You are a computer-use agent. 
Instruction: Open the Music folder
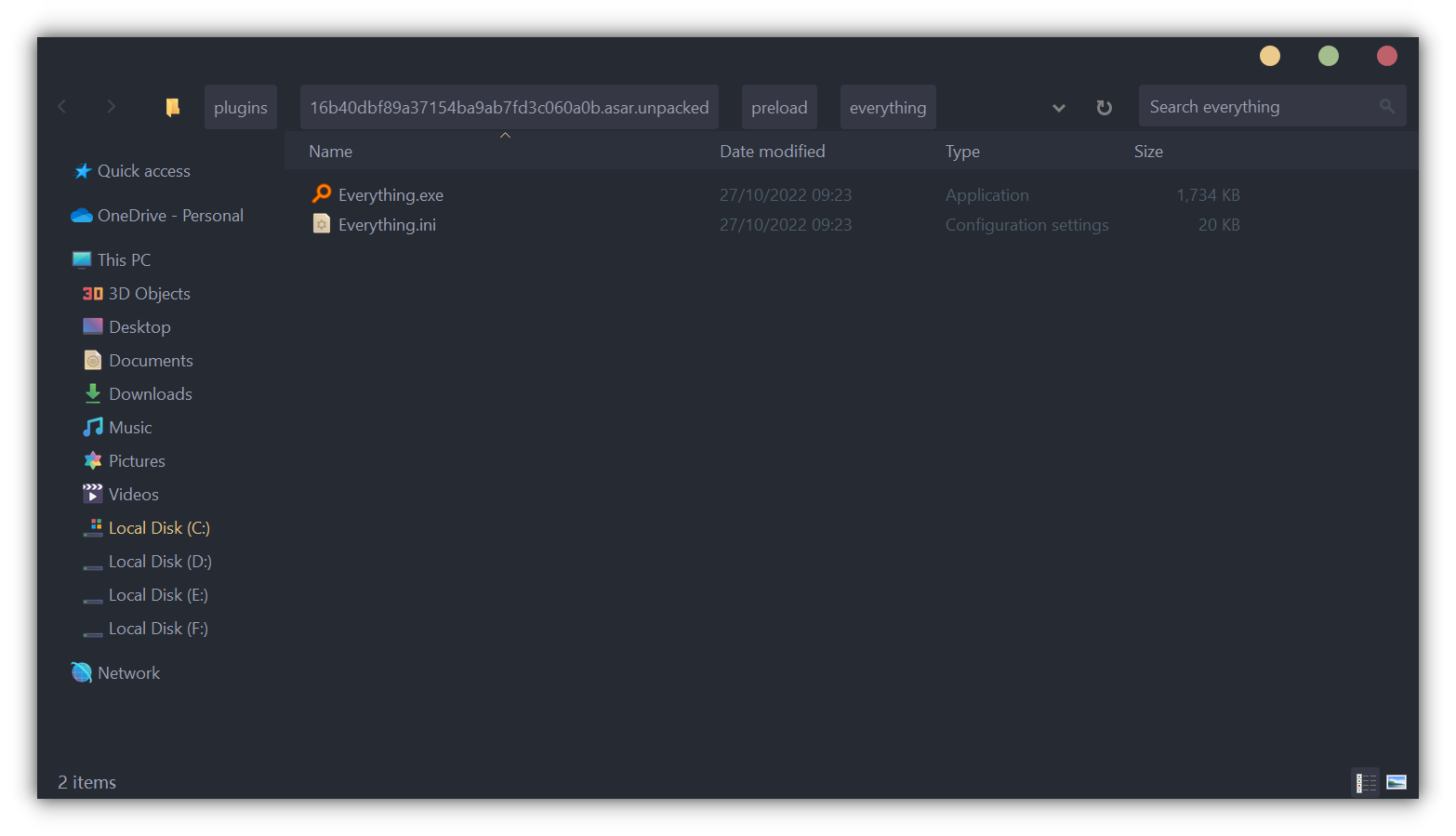[130, 428]
